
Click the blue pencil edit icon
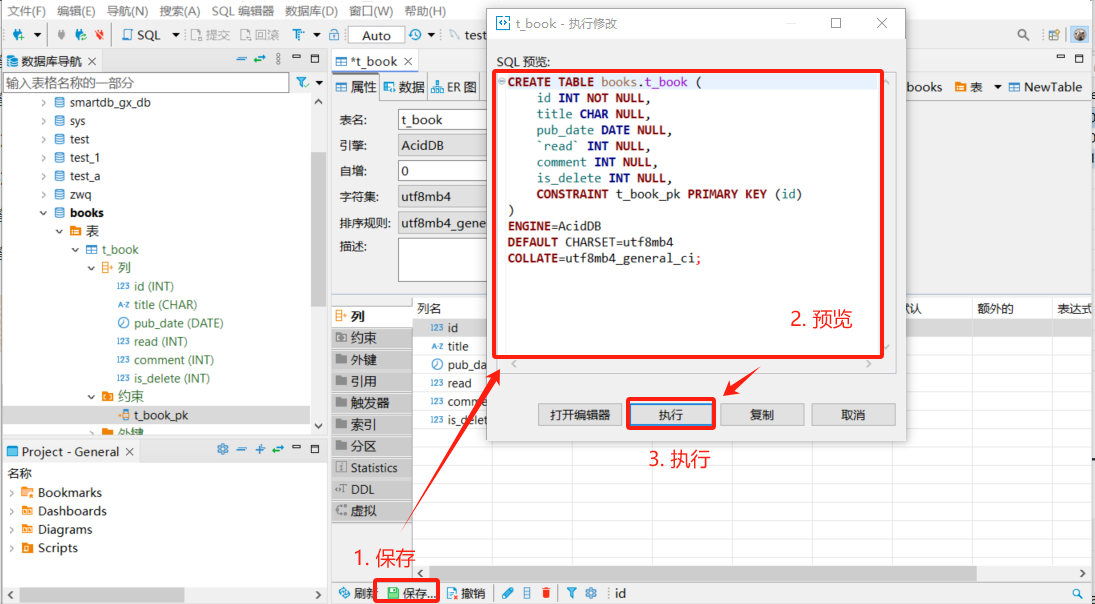[507, 593]
